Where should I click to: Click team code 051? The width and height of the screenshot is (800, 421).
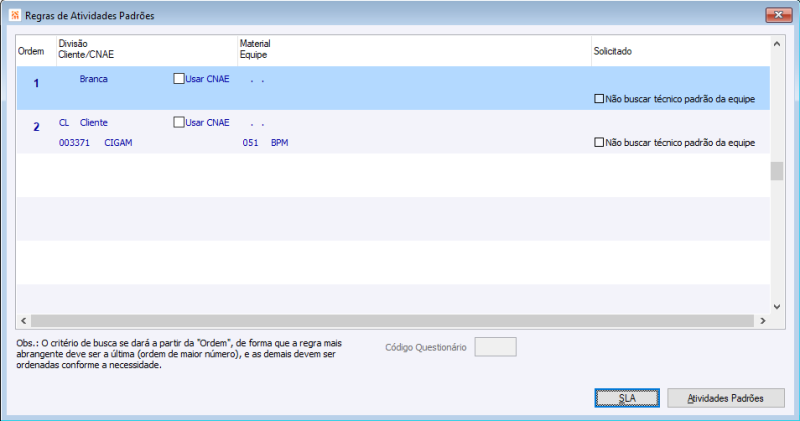250,143
